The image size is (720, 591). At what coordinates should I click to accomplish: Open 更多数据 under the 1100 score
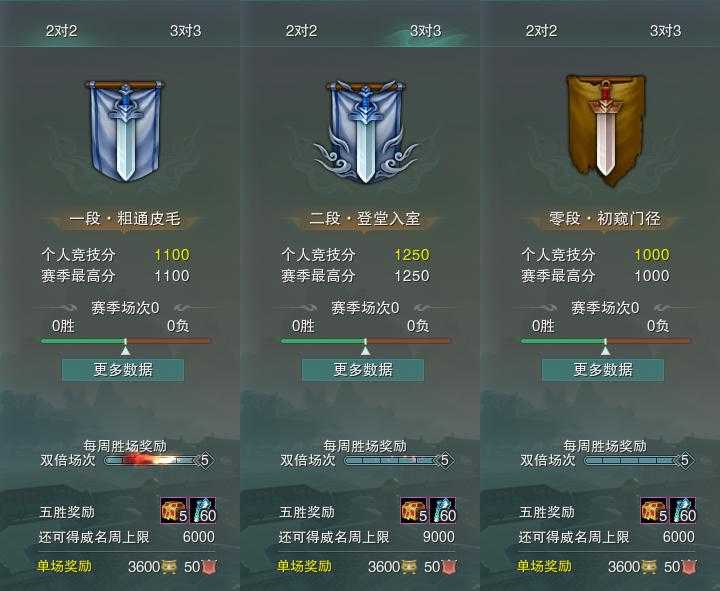123,370
